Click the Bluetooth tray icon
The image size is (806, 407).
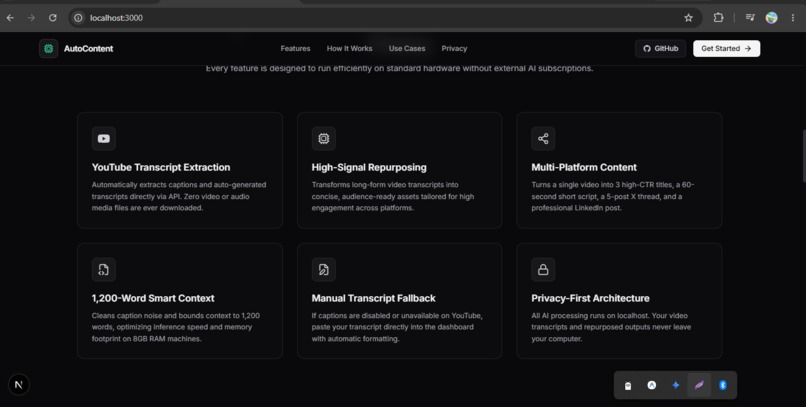(x=723, y=385)
